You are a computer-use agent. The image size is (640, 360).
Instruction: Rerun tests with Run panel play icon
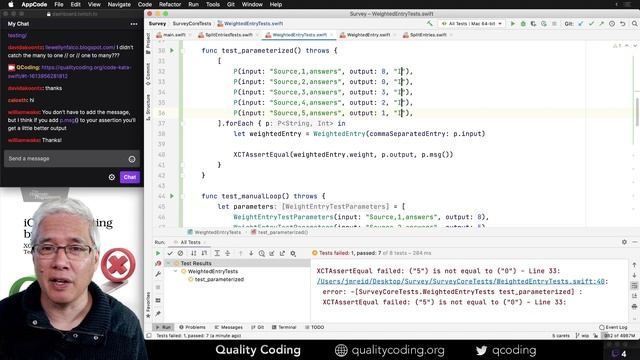[x=158, y=253]
